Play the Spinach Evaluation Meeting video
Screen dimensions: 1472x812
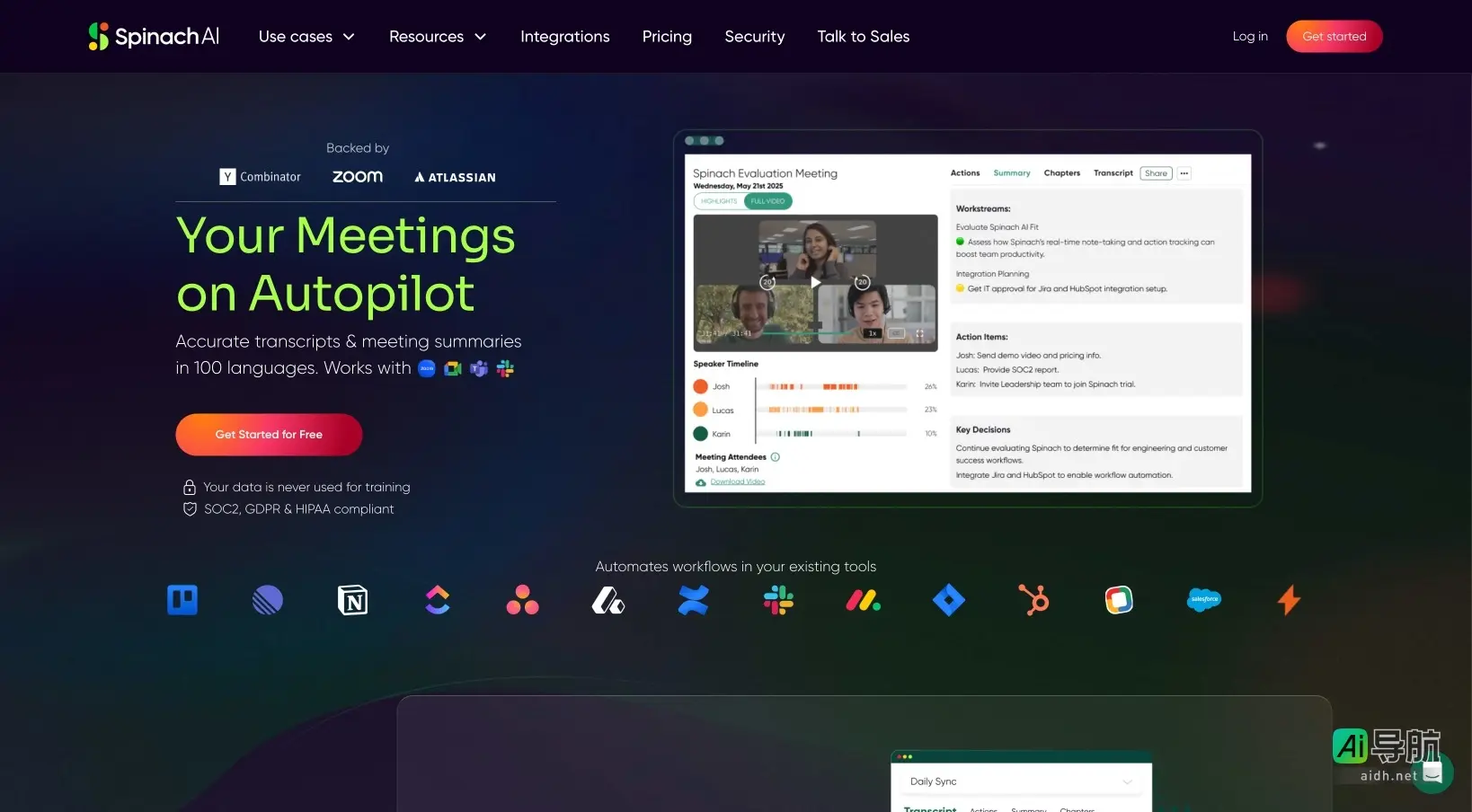815,282
